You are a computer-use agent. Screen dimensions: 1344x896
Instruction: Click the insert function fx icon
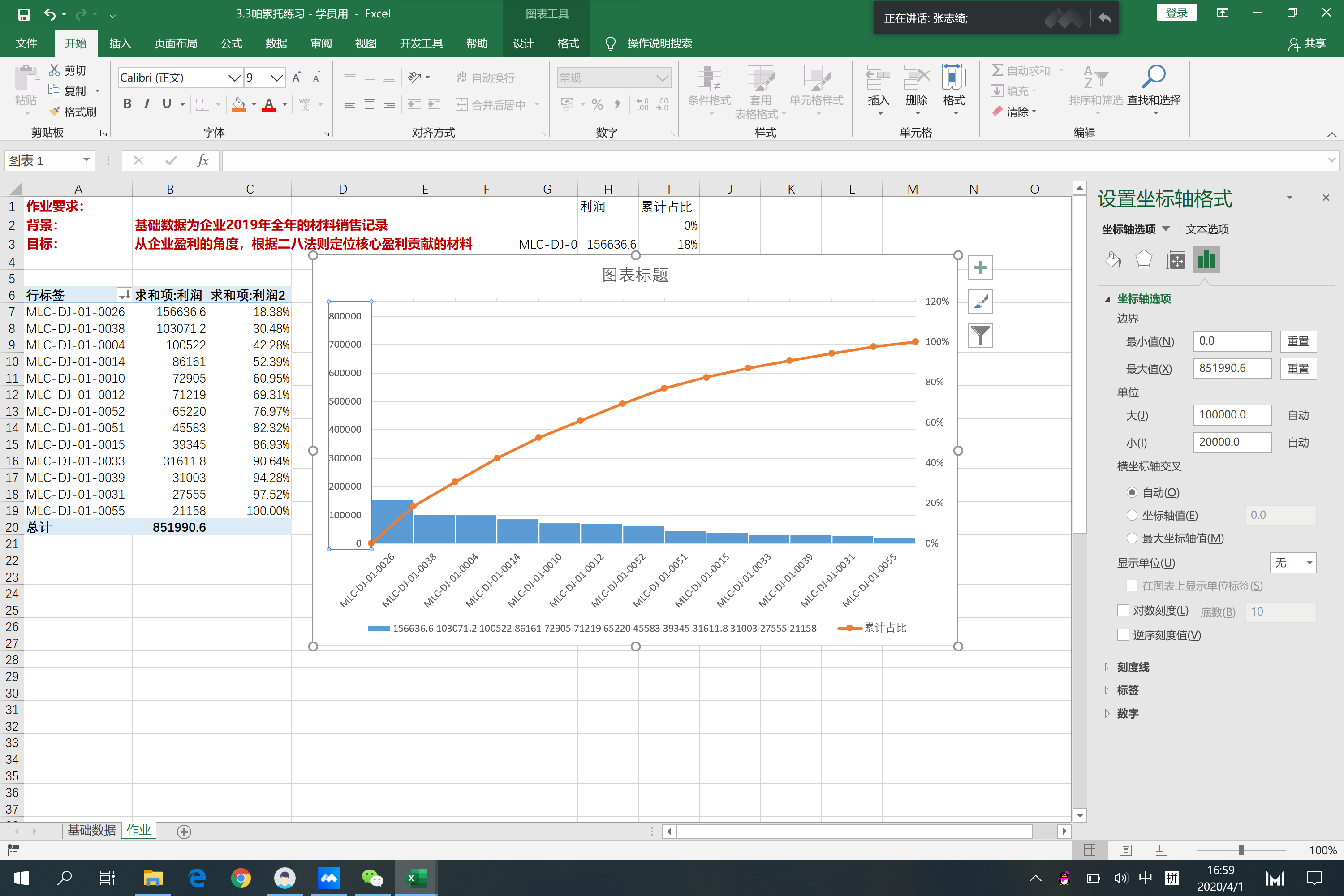tap(202, 160)
